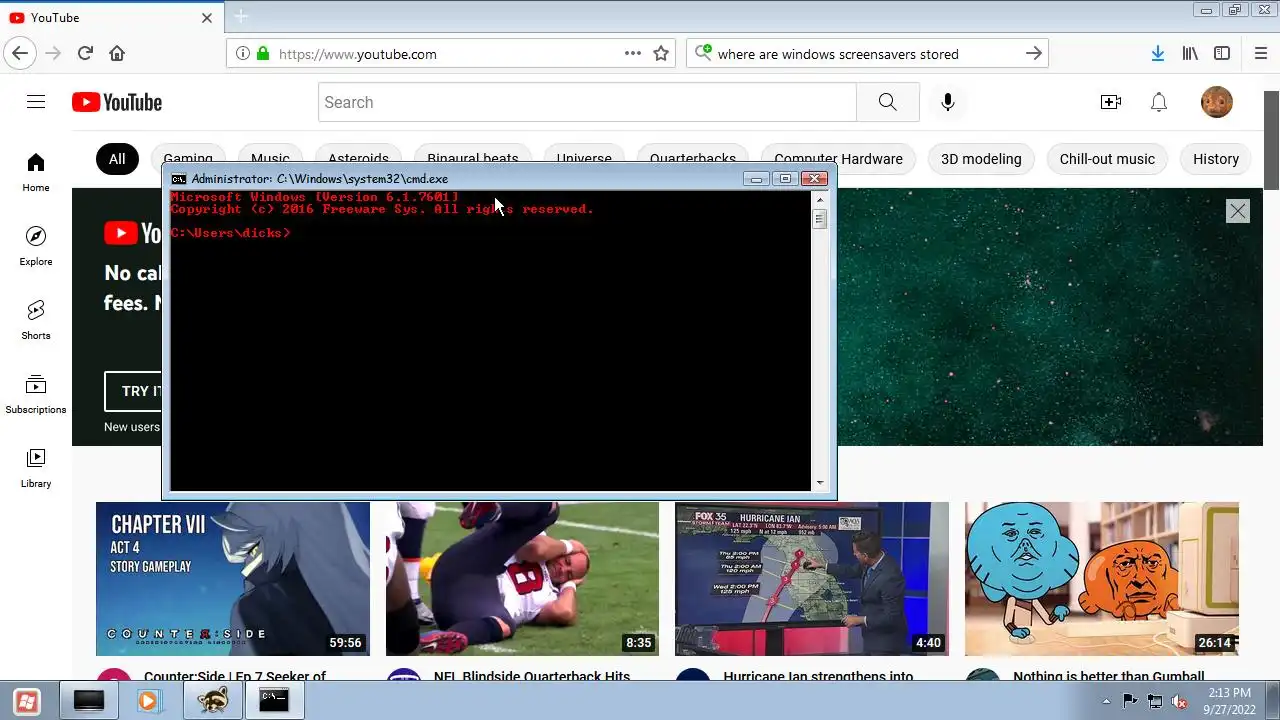This screenshot has height=720, width=1280.
Task: Open the Action Center flag tray icon
Action: point(1130,701)
